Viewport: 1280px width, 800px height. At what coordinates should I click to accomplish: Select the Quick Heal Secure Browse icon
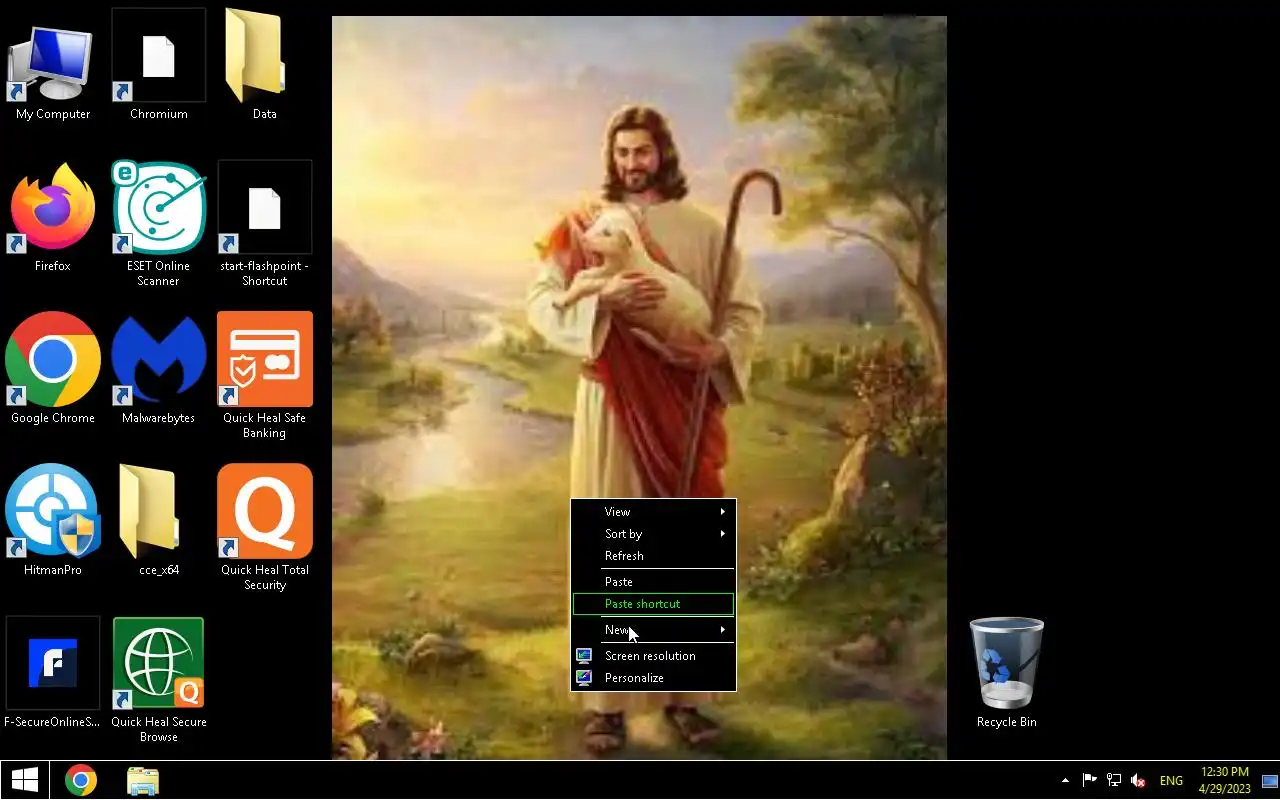coord(159,680)
